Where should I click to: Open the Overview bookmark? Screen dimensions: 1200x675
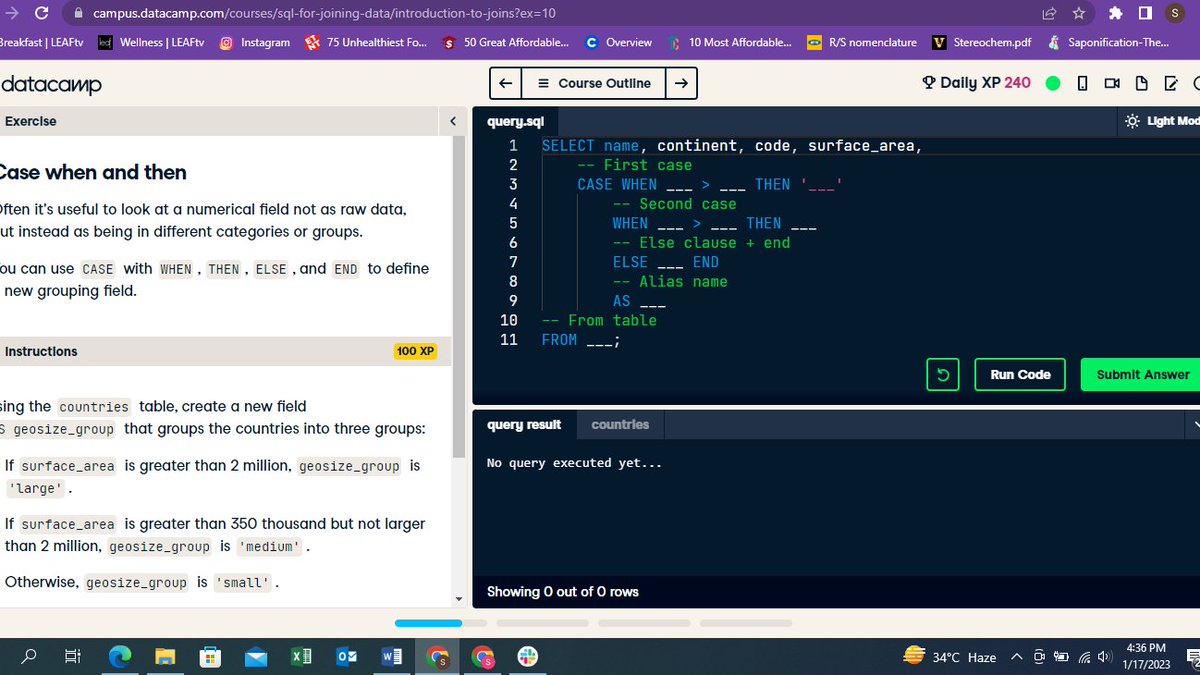coord(619,42)
